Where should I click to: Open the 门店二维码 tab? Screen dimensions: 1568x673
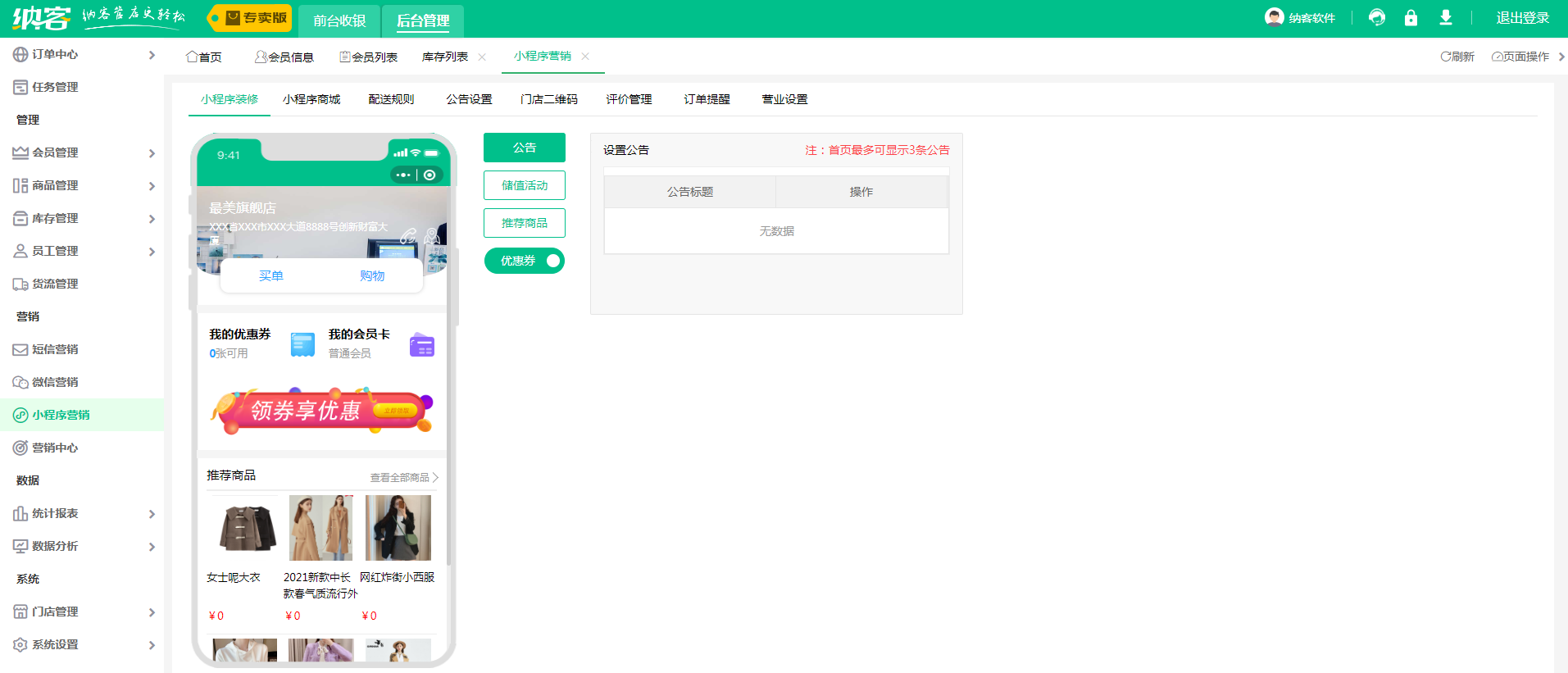tap(549, 99)
